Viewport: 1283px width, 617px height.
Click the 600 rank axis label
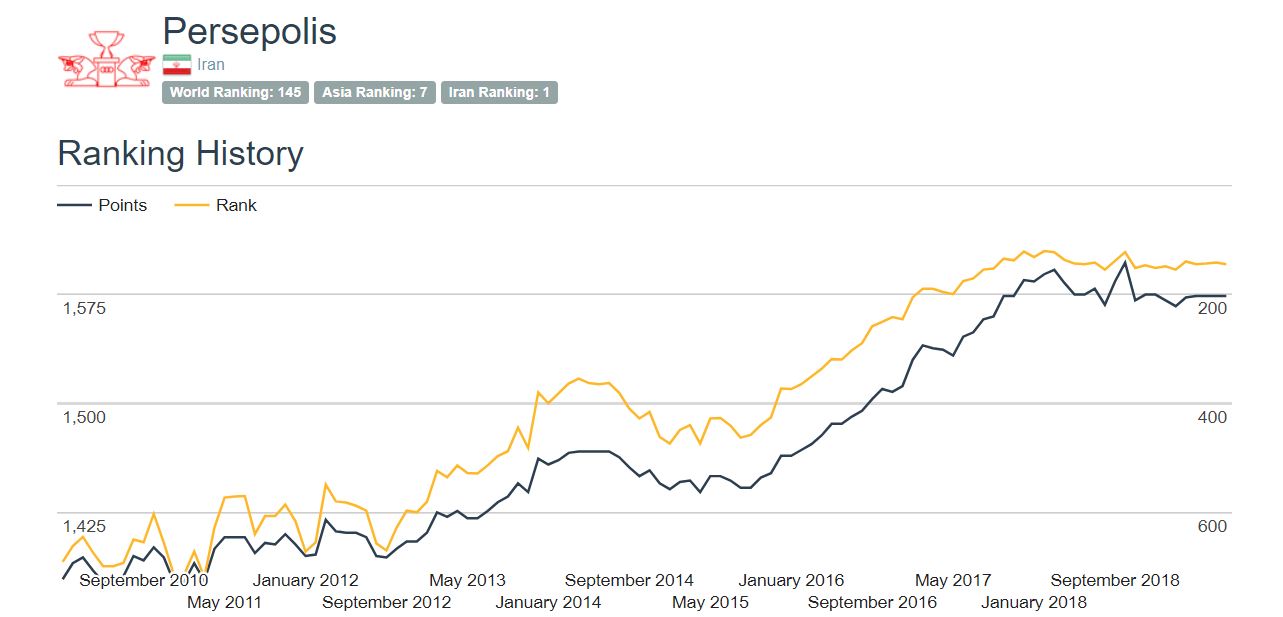tap(1212, 527)
